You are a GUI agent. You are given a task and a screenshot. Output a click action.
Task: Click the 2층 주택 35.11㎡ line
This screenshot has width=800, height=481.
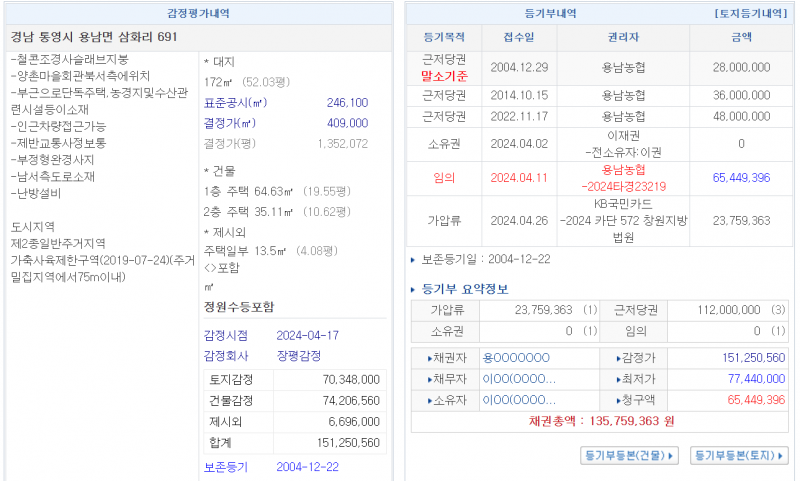277,212
